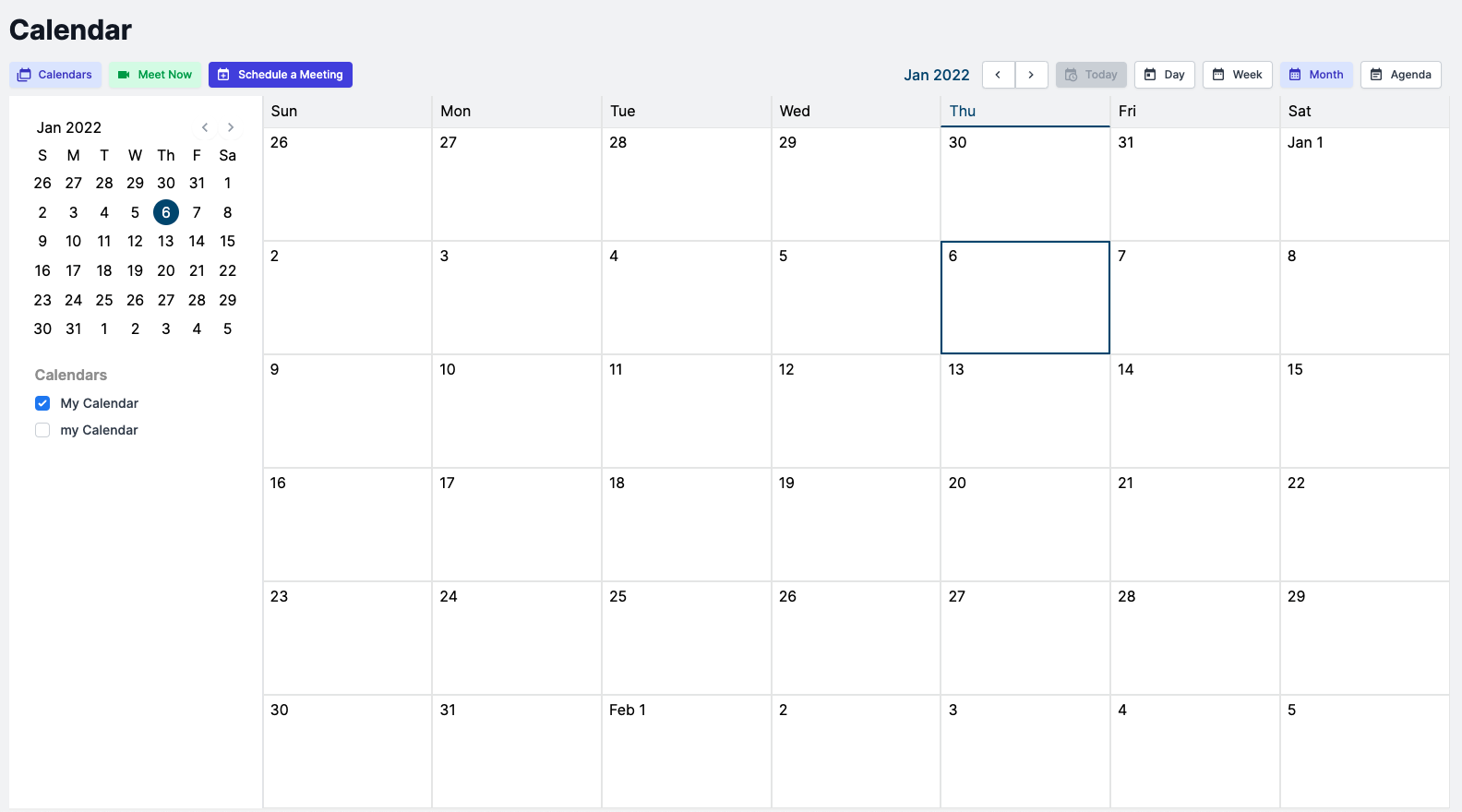Image resolution: width=1462 pixels, height=812 pixels.
Task: Advance to next month in main toolbar
Action: point(1031,75)
